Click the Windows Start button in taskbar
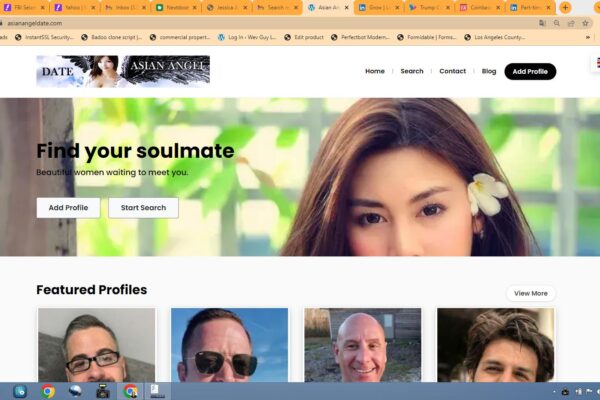 (x=20, y=391)
